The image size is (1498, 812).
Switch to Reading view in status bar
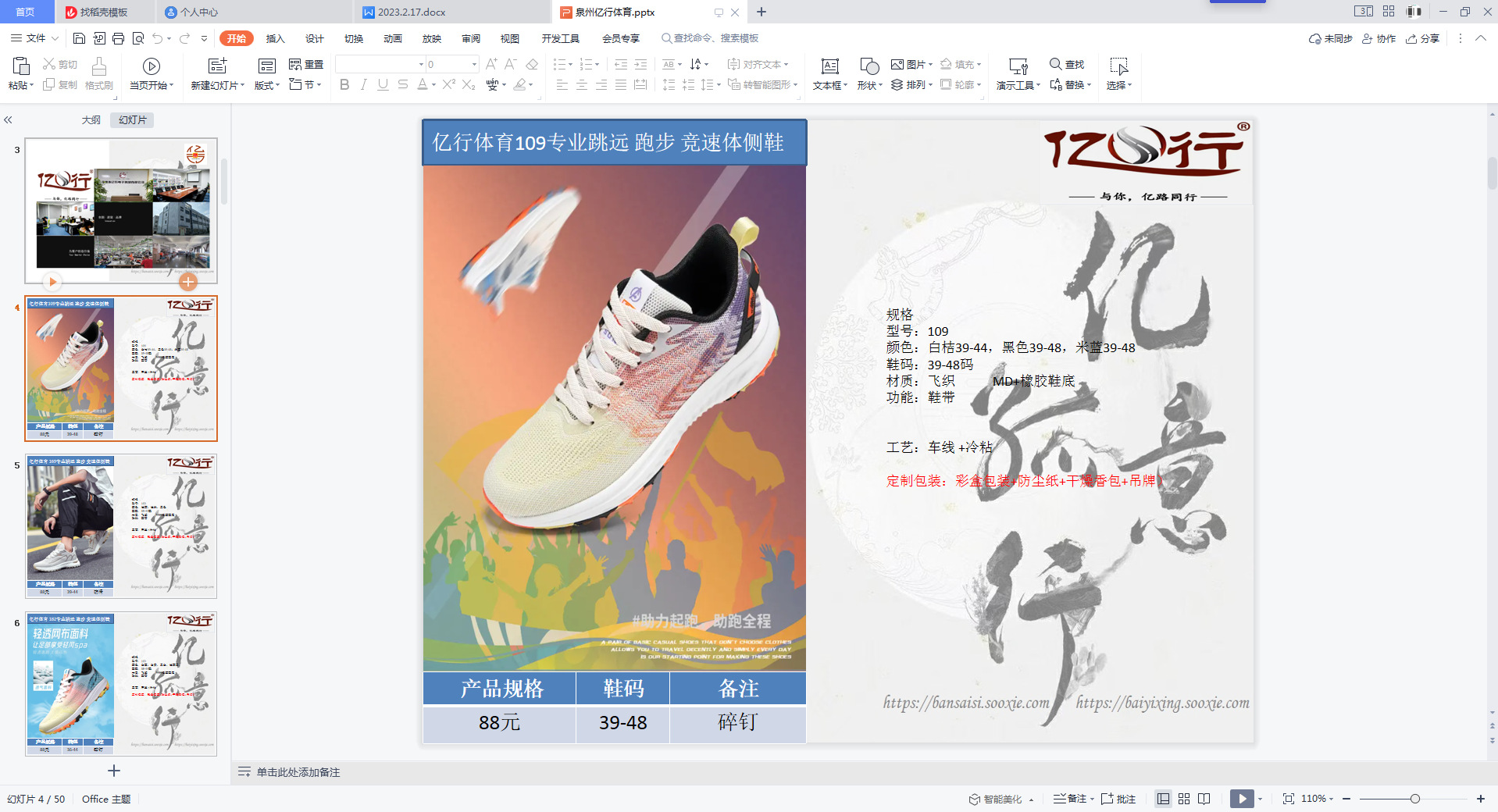(1204, 799)
